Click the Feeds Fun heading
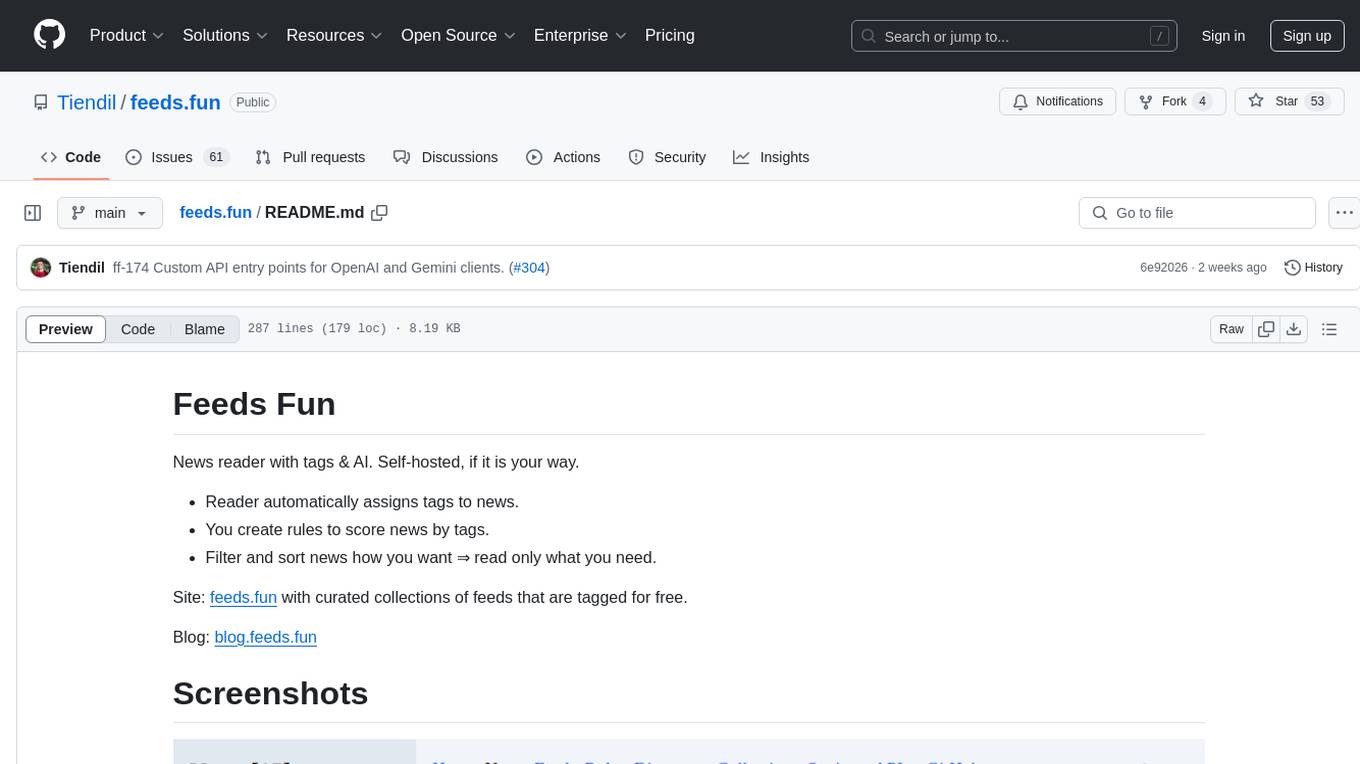 point(254,404)
